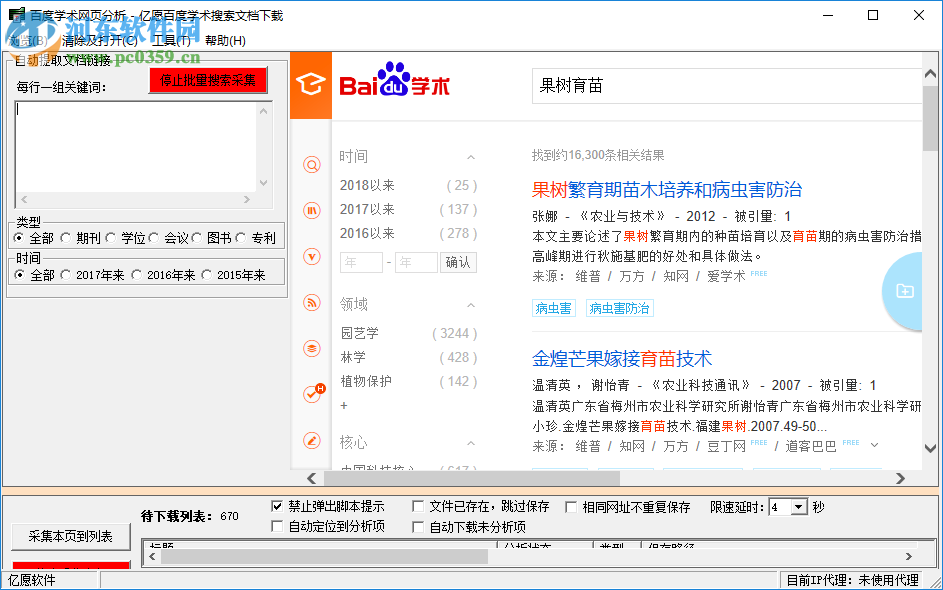The width and height of the screenshot is (943, 590).
Task: Click the stacked layers icon in the sidebar
Action: pyautogui.click(x=311, y=348)
